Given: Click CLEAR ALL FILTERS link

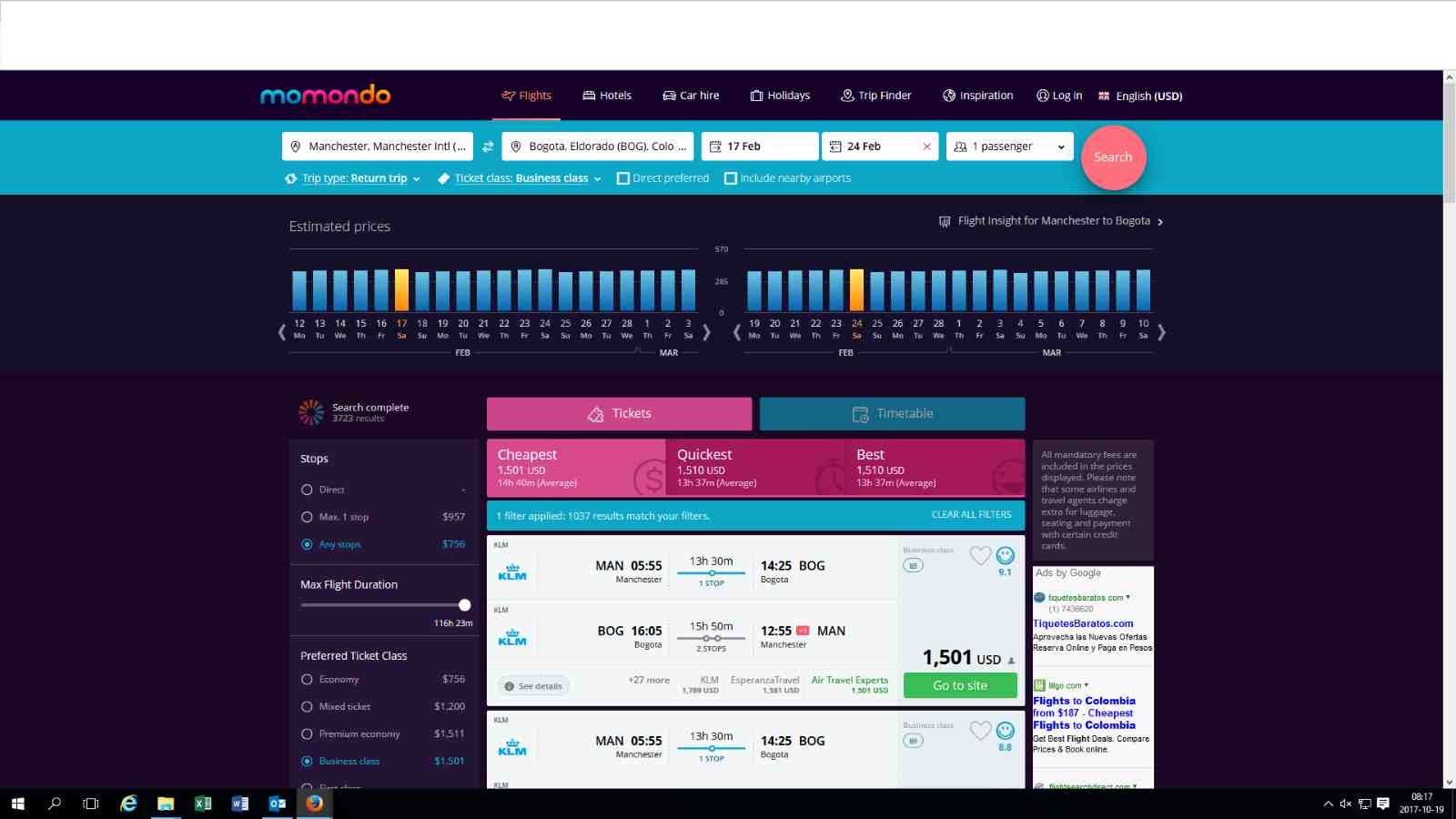Looking at the screenshot, I should point(971,515).
